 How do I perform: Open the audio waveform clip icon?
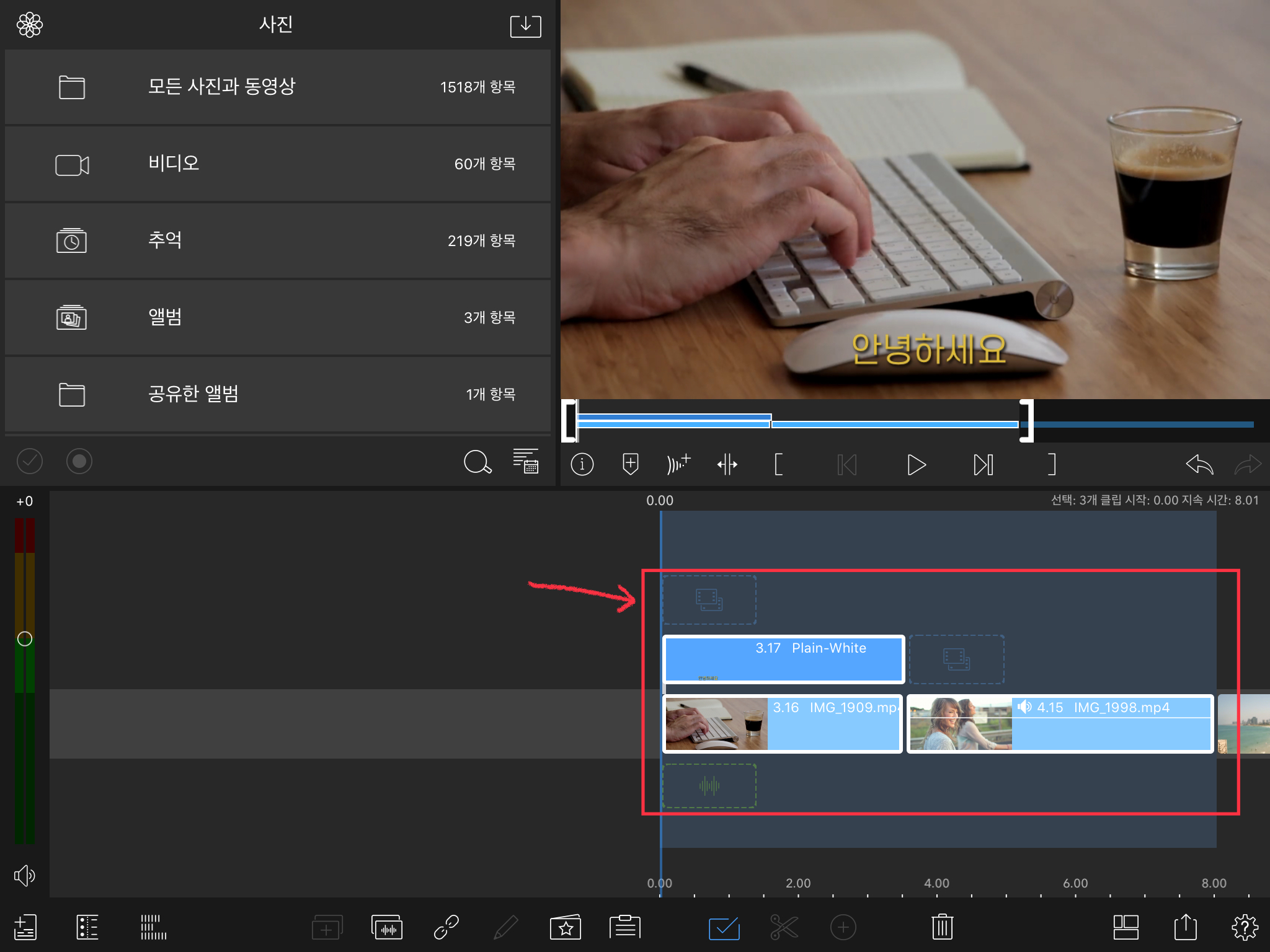click(387, 927)
